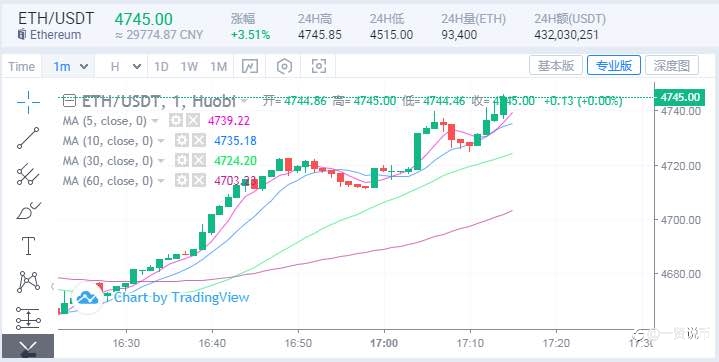This screenshot has width=719, height=362.
Task: Open MA 60 indicator settings gear
Action: 182,180
